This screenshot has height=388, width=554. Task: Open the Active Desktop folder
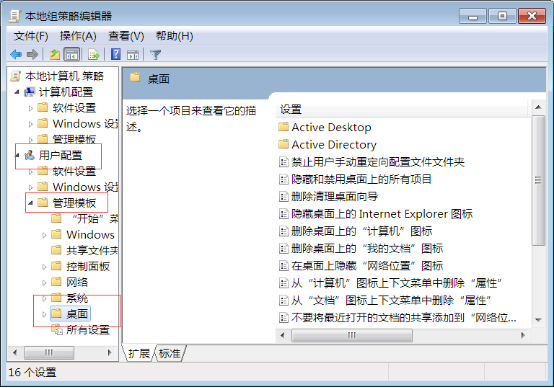point(331,127)
